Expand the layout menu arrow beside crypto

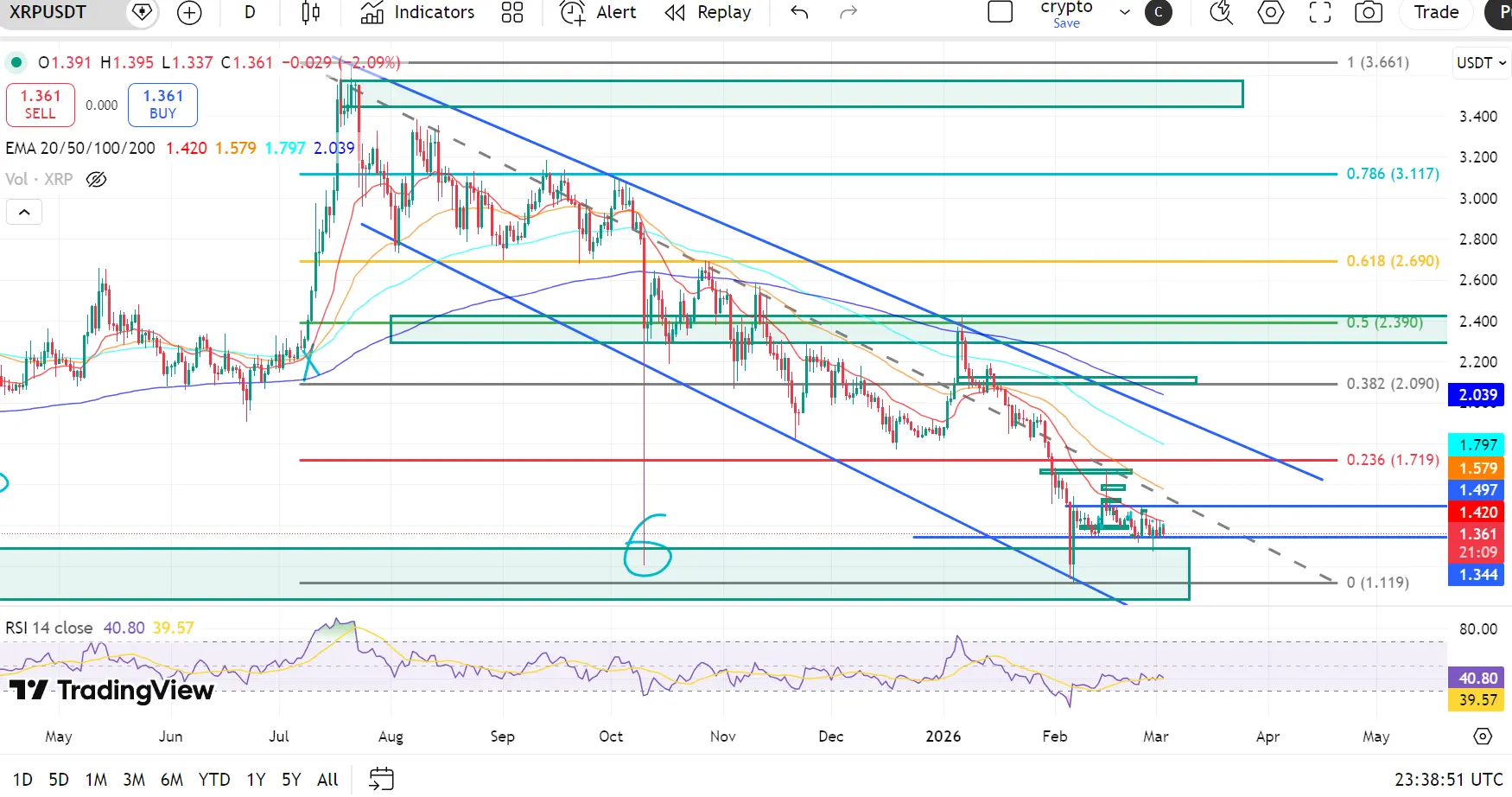(1124, 12)
